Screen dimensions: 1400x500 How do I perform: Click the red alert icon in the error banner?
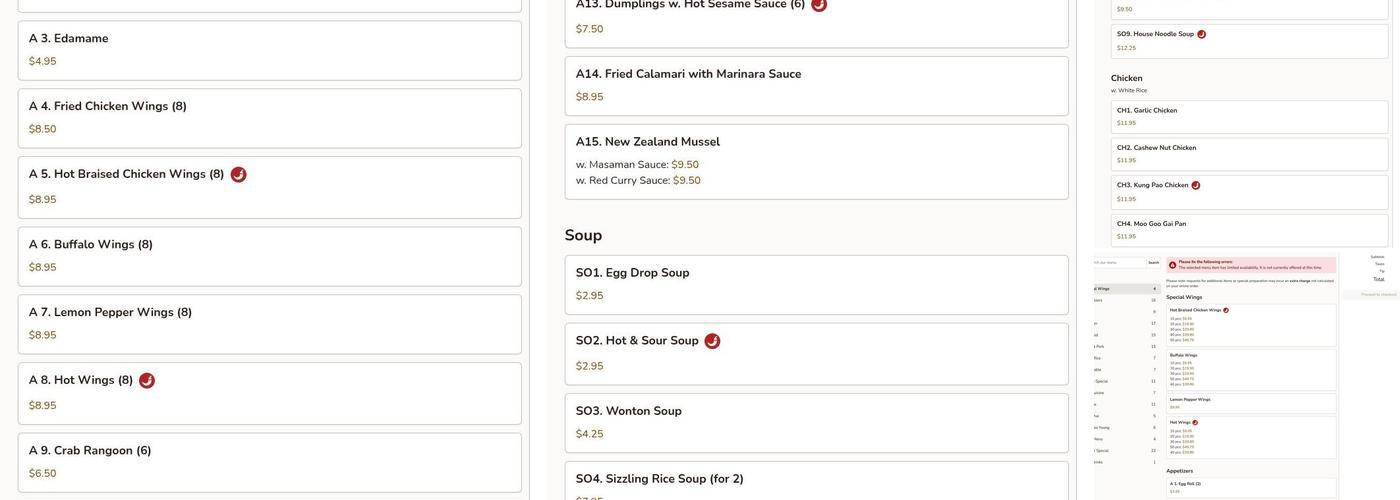1173,265
